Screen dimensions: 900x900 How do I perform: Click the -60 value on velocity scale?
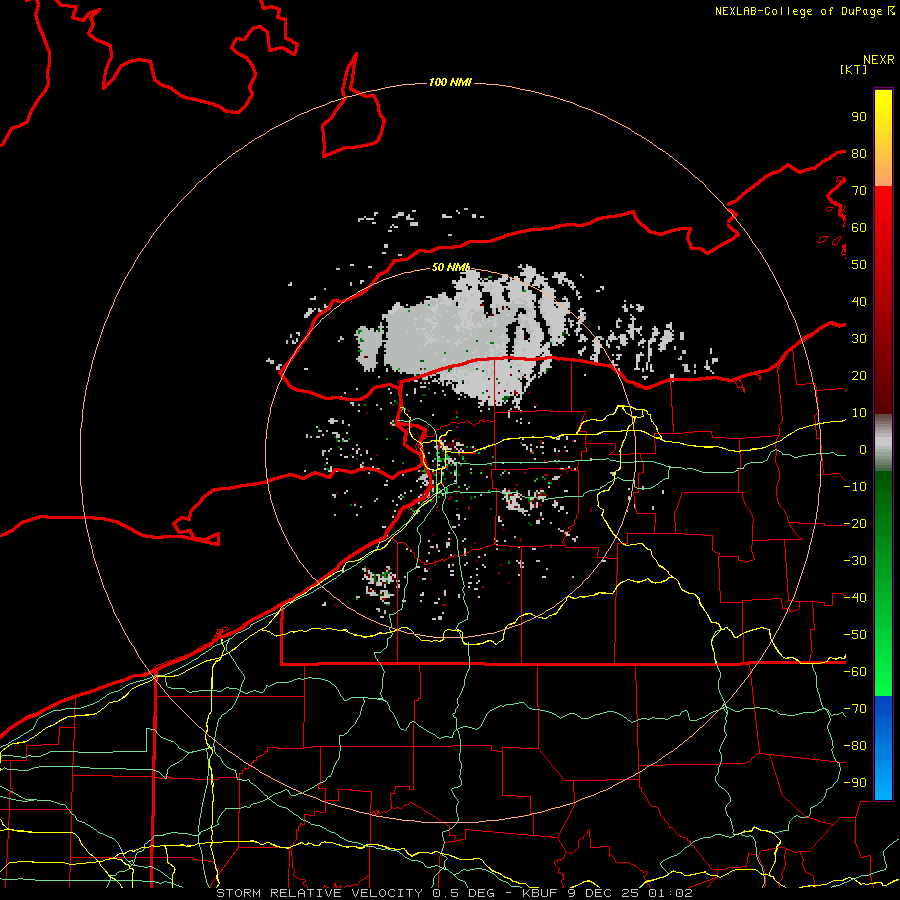coord(855,672)
